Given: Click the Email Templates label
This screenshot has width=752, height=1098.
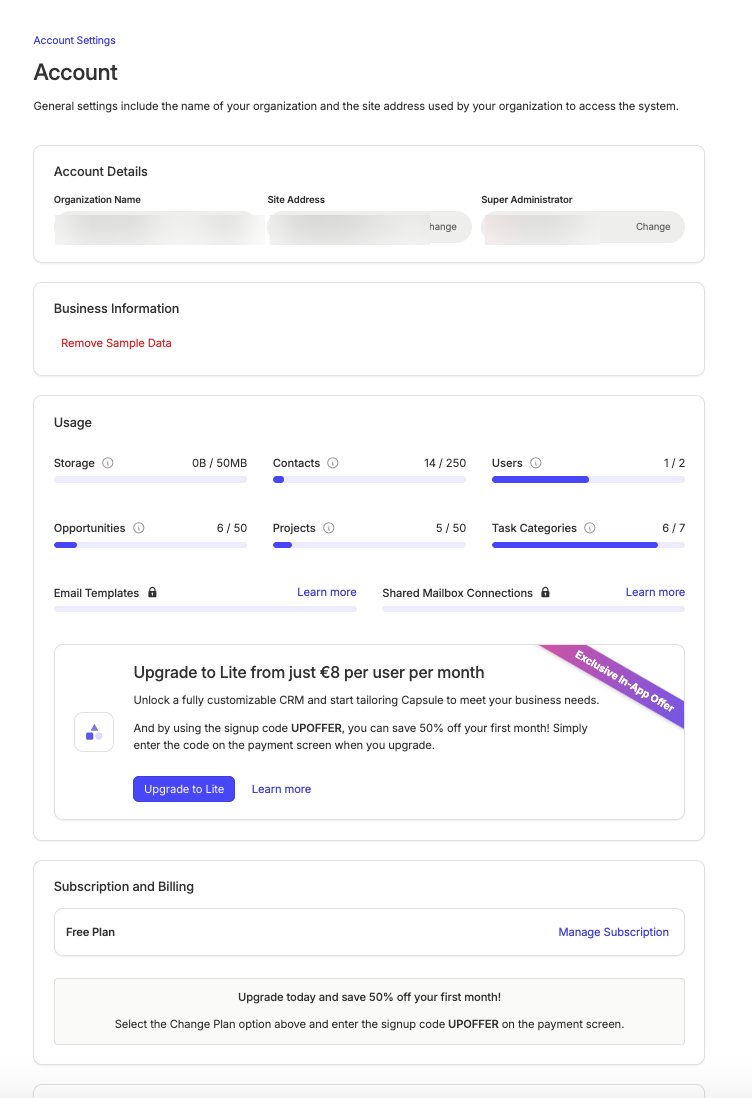Looking at the screenshot, I should [x=97, y=593].
